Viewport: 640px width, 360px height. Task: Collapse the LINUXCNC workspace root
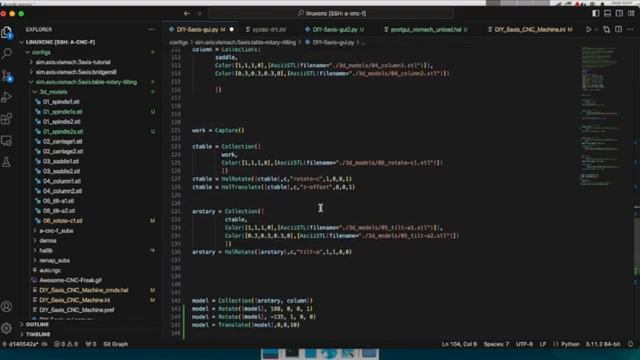tap(22, 42)
